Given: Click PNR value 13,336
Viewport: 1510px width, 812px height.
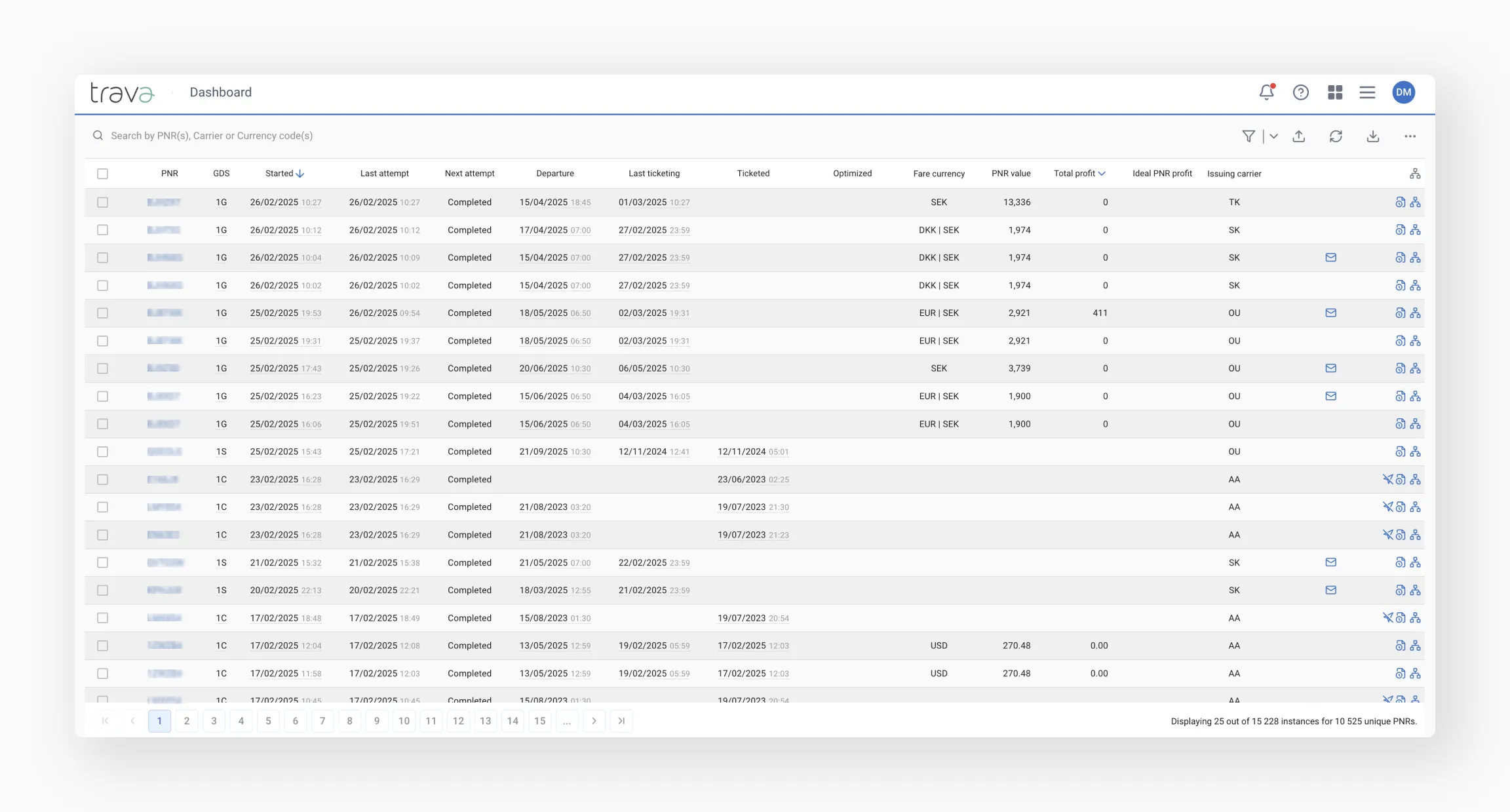Looking at the screenshot, I should pos(1016,203).
